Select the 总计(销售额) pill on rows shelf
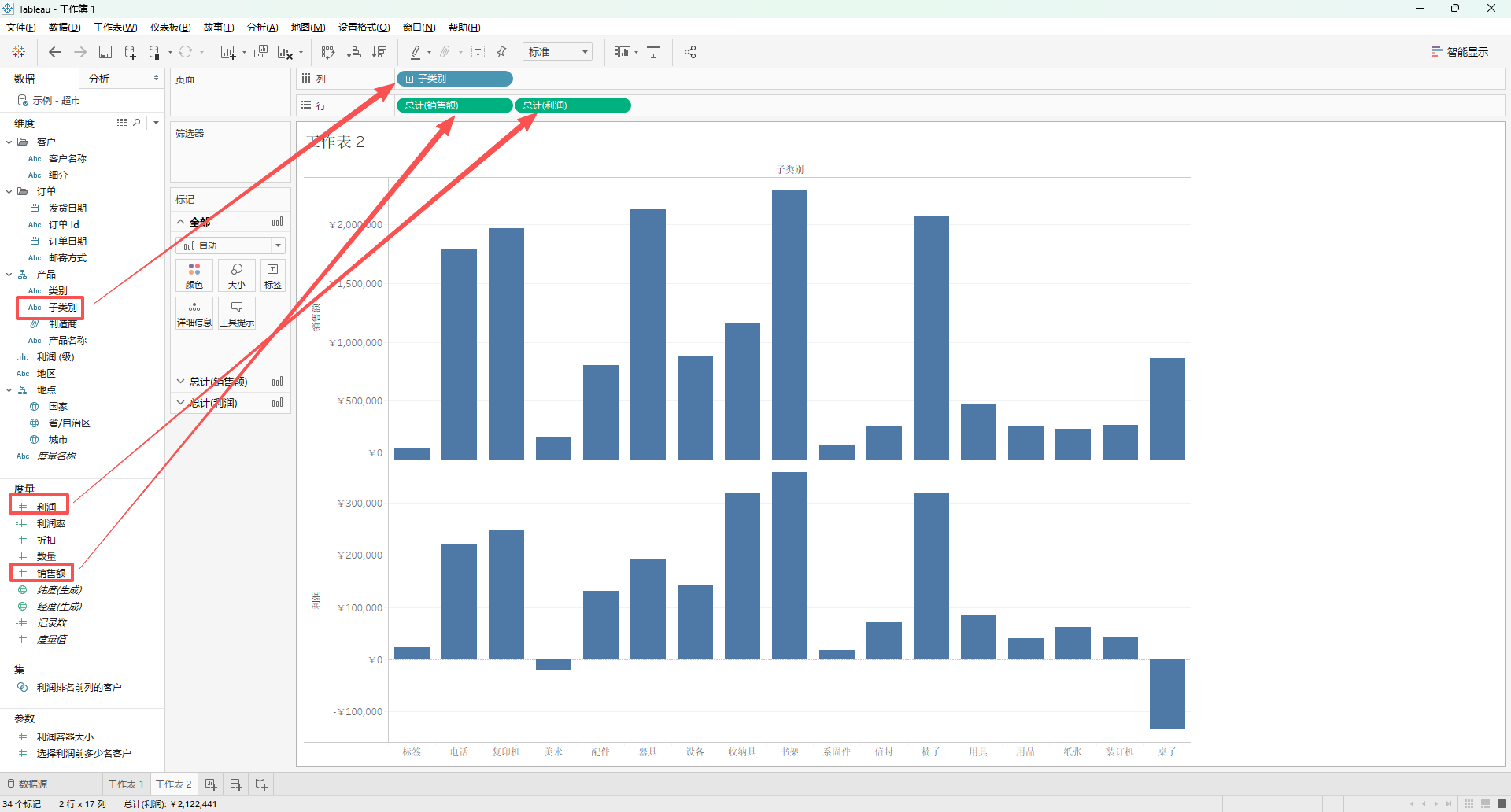 coord(454,105)
